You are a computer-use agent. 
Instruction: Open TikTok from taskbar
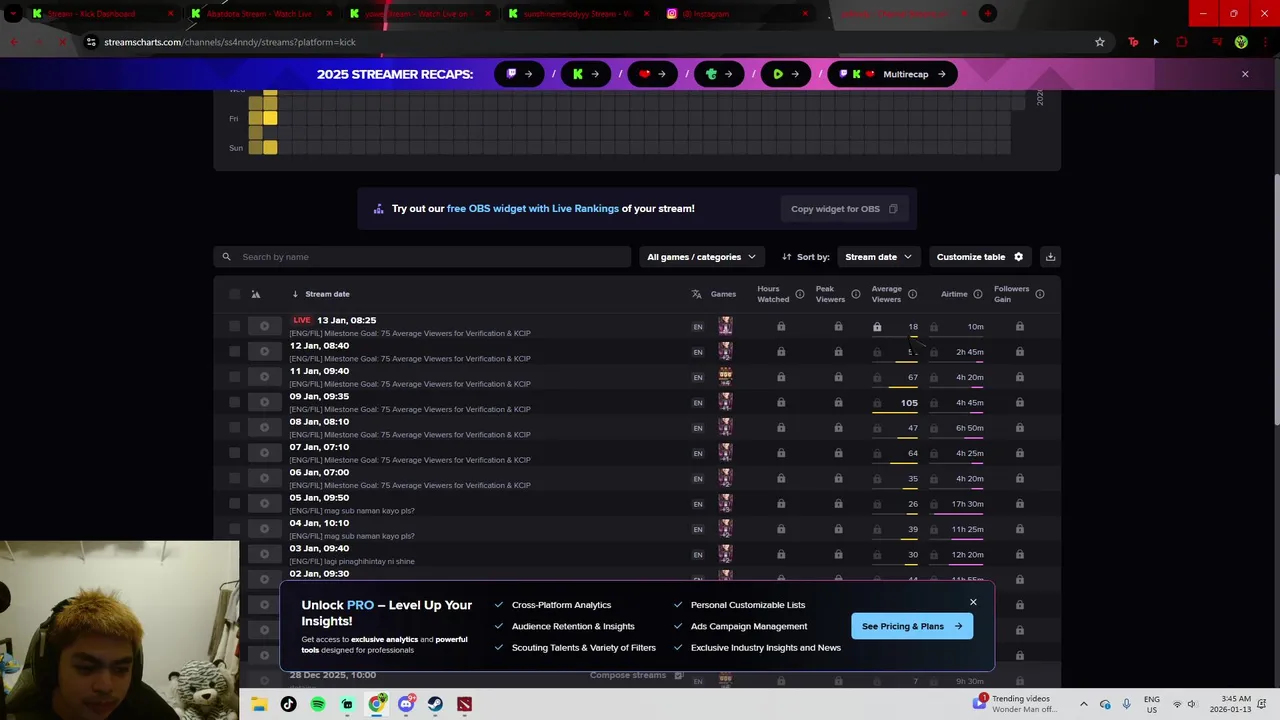click(288, 704)
